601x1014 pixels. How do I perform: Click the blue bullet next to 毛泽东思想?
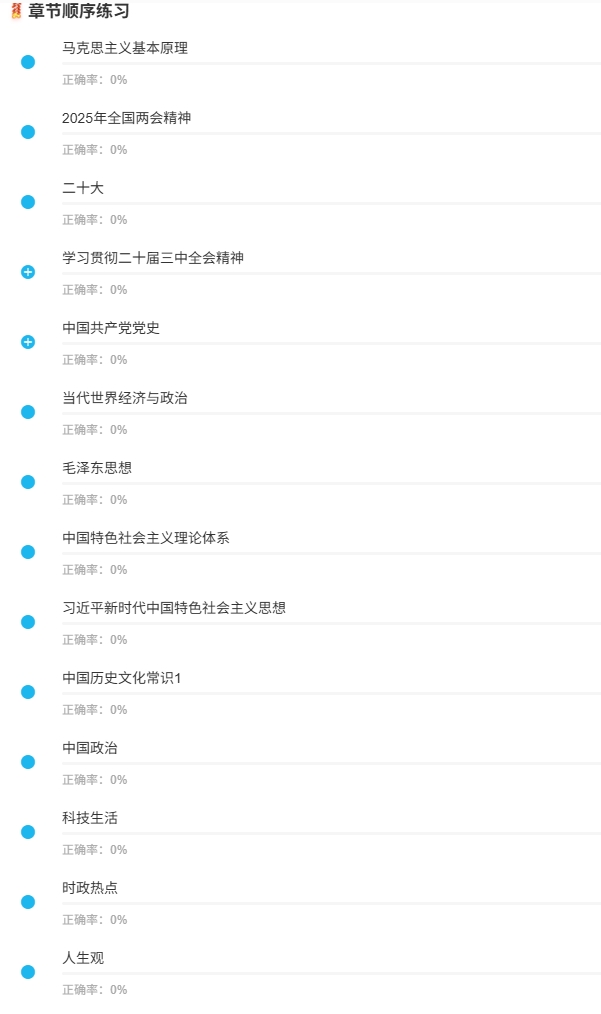[x=28, y=482]
